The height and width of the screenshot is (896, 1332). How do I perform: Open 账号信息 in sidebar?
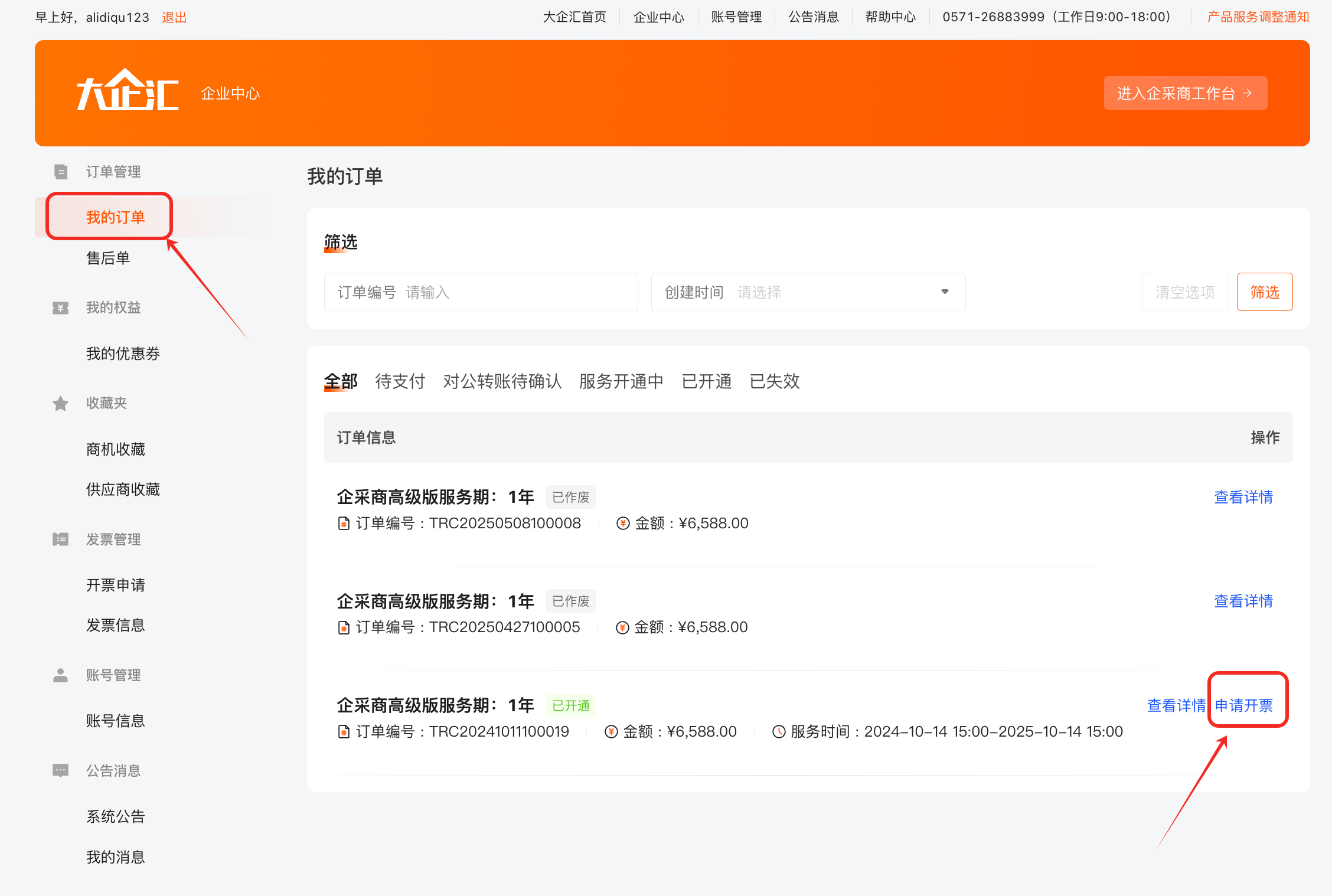[x=116, y=721]
